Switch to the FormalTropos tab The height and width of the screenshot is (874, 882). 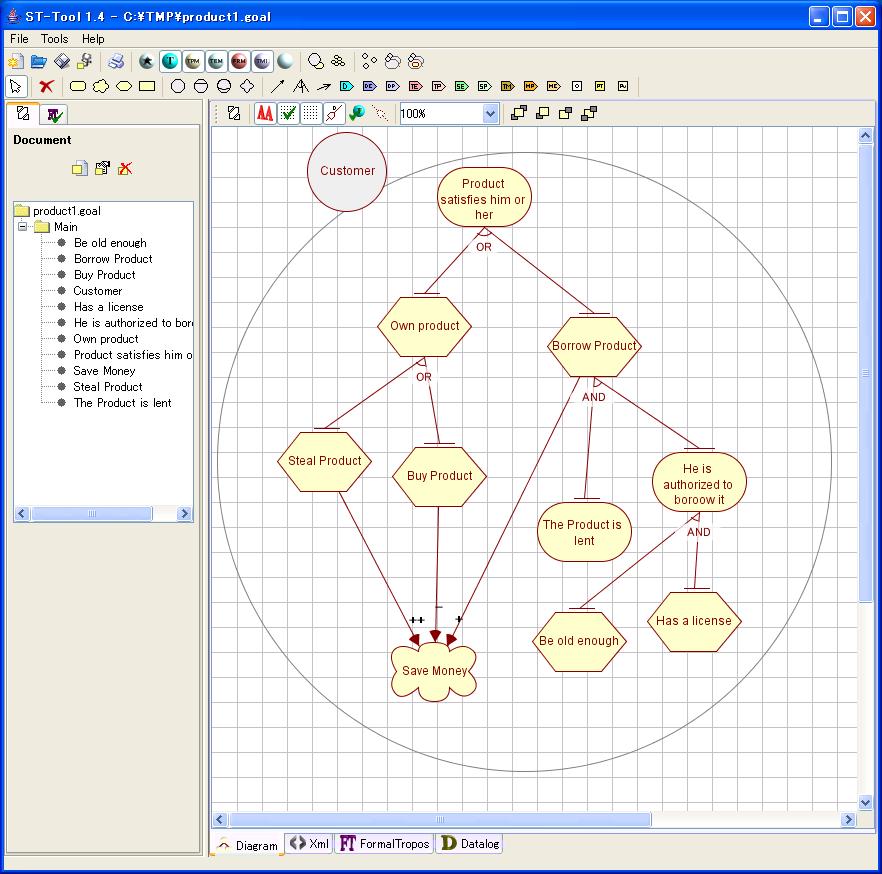[384, 844]
